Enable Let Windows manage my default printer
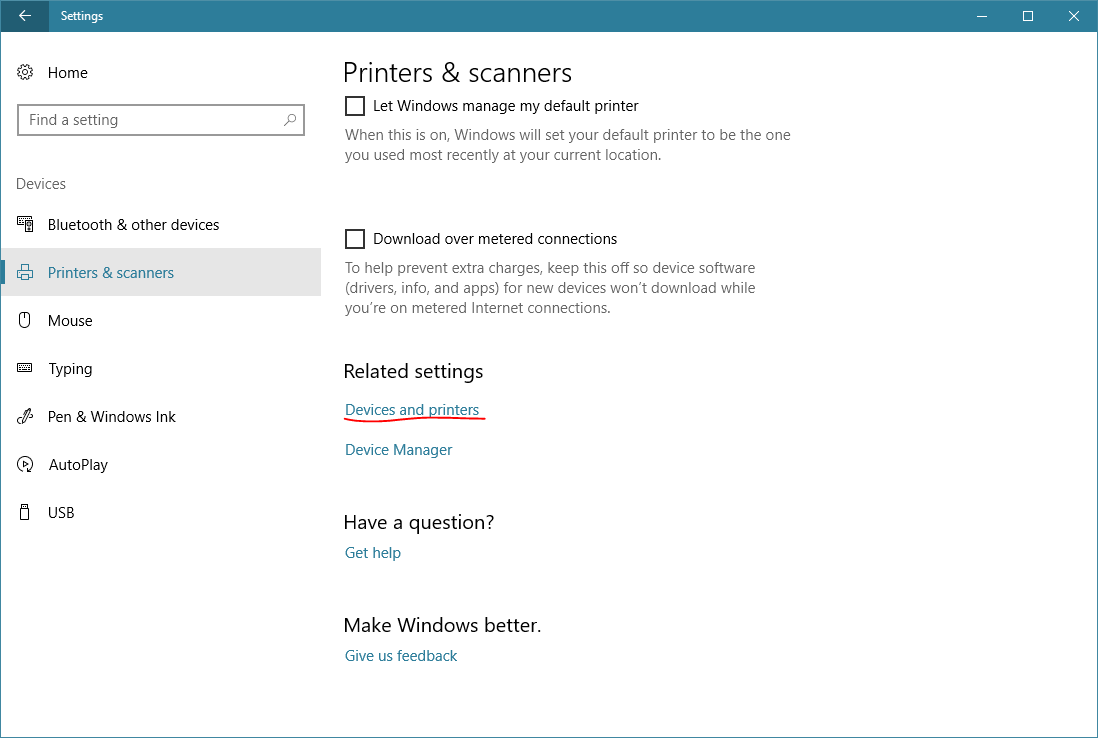Image resolution: width=1098 pixels, height=738 pixels. point(355,106)
